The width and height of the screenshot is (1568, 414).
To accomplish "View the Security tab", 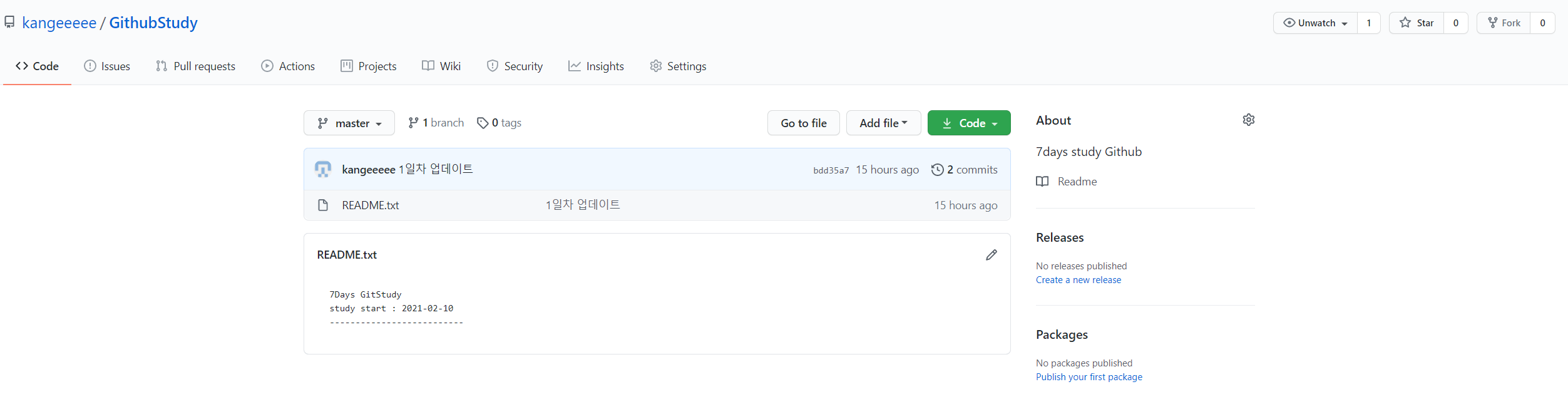I will click(515, 66).
